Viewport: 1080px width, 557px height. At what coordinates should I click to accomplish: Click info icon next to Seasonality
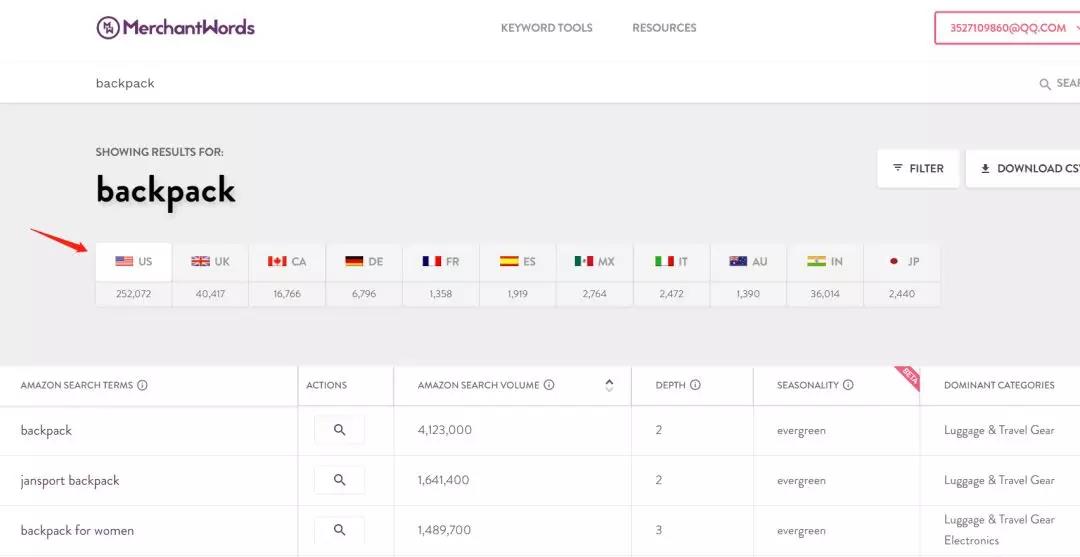tap(848, 385)
